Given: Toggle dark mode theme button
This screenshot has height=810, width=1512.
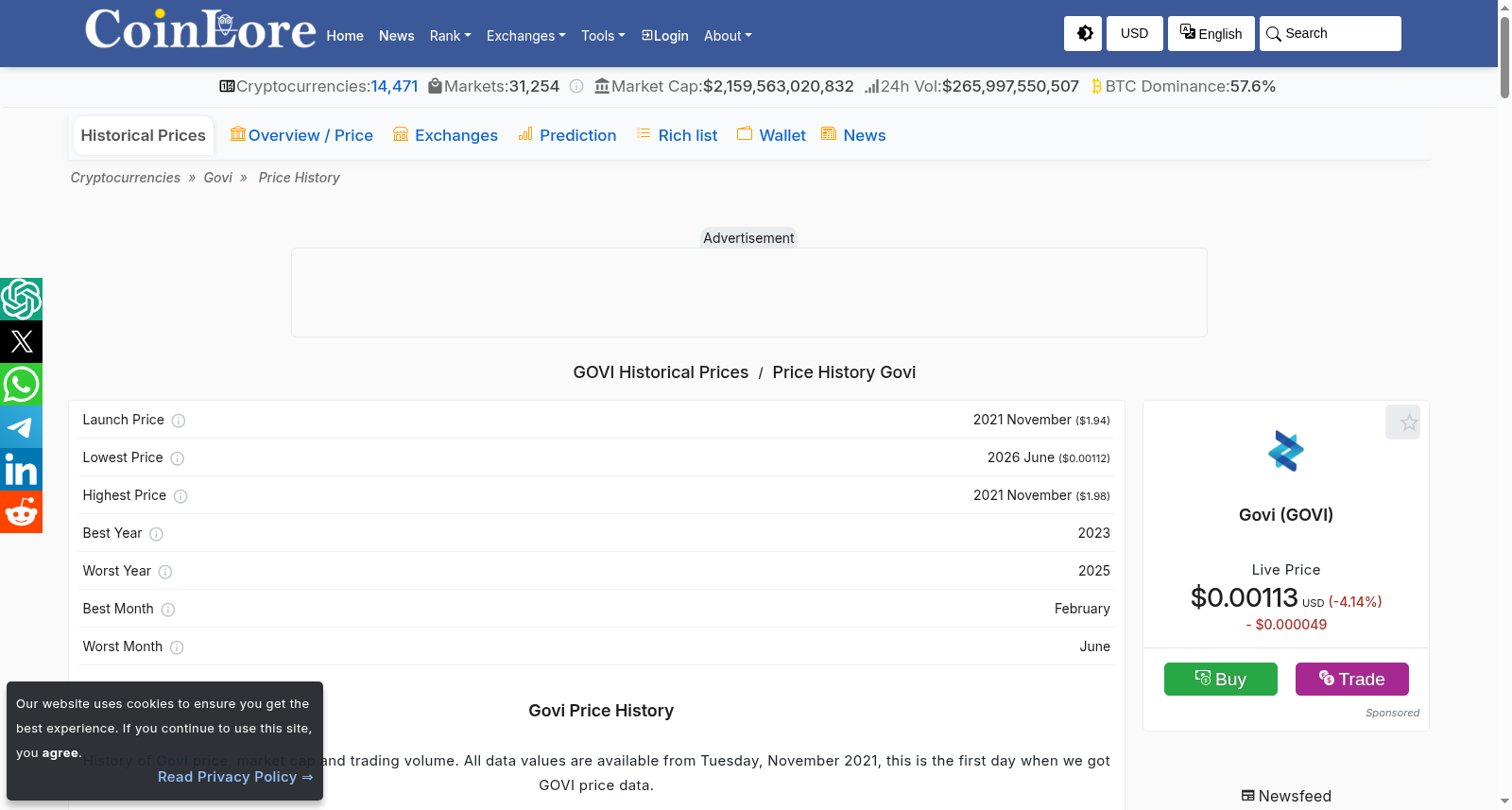Looking at the screenshot, I should pos(1083,33).
